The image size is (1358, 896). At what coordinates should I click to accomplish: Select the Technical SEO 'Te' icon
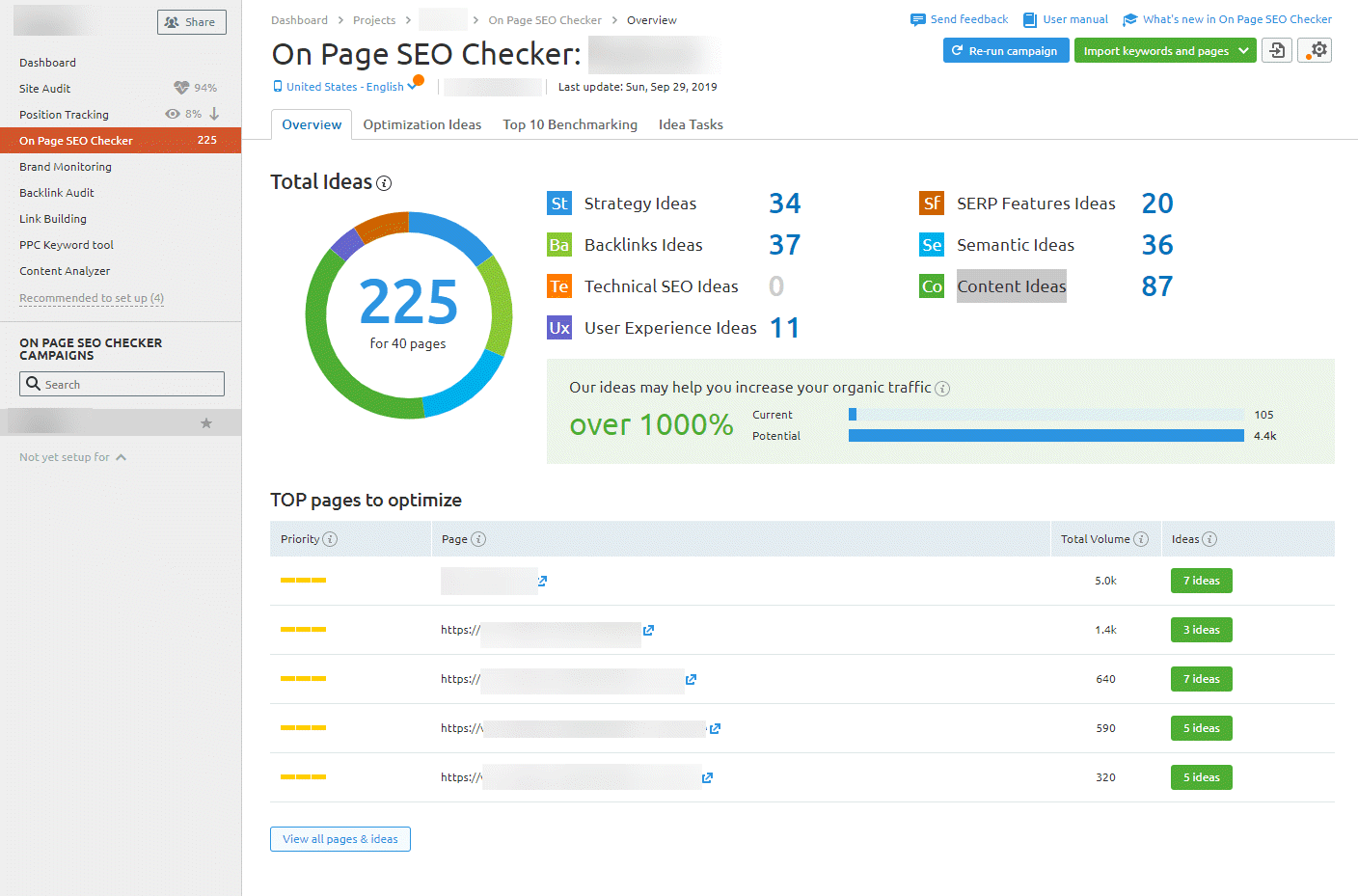[559, 286]
